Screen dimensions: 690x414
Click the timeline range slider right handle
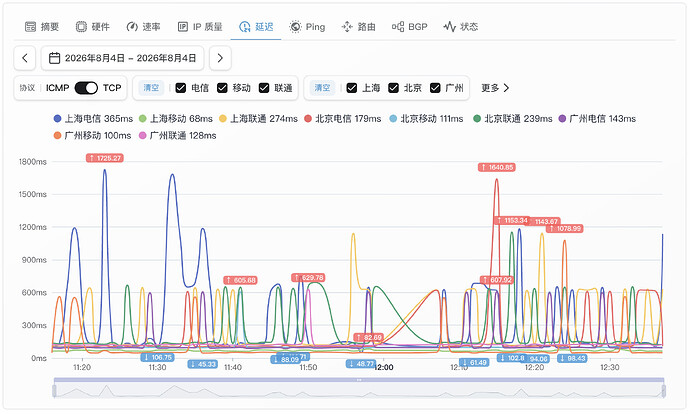[664, 391]
